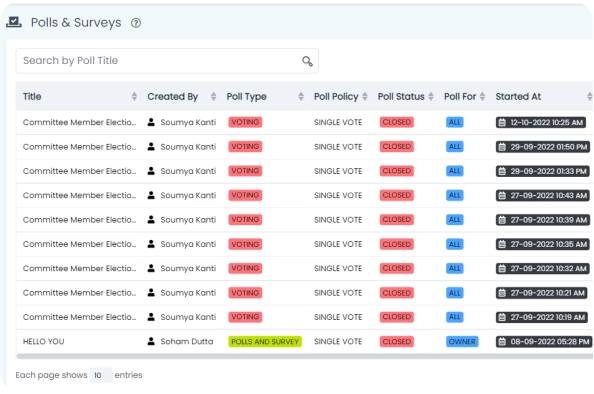Click VOTING badge in the 12-10-2022 row
Viewport: 594px width, 394px height.
coord(245,122)
